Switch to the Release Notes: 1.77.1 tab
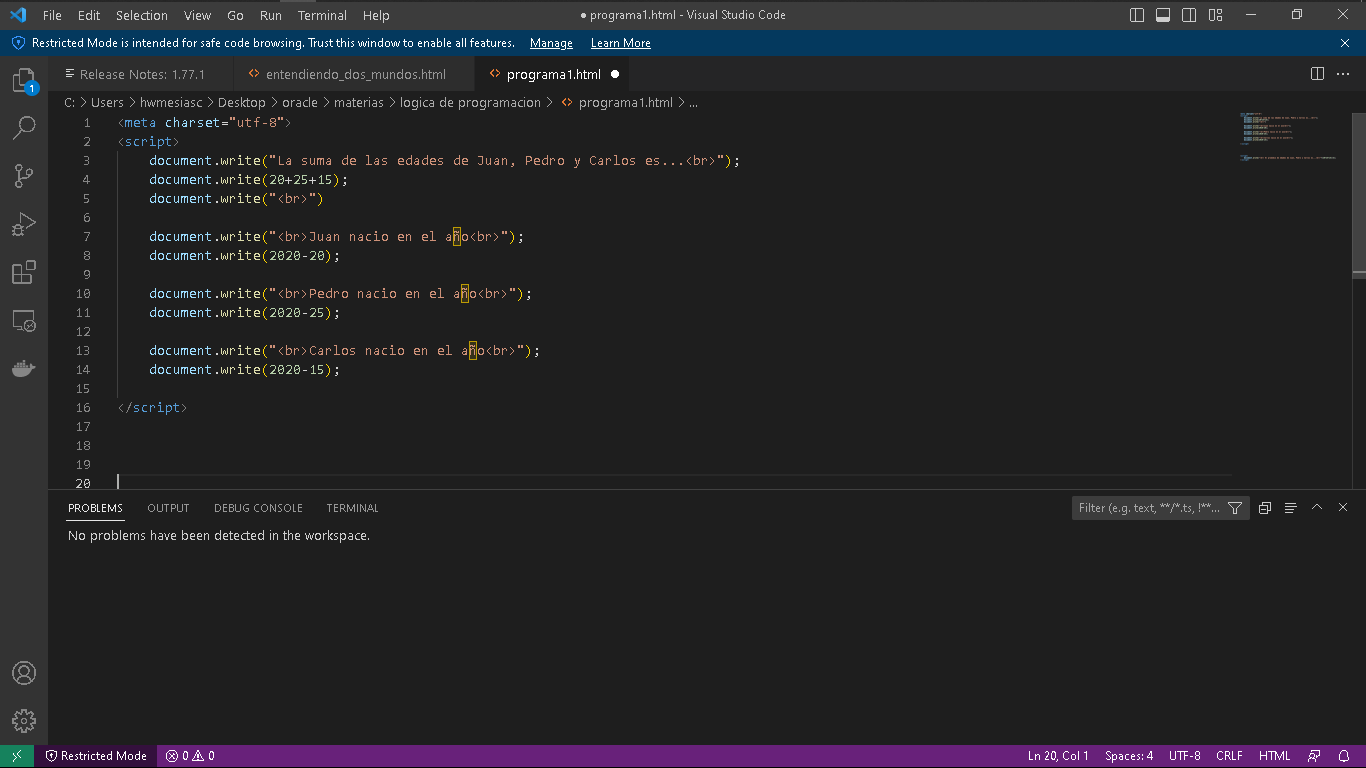This screenshot has width=1366, height=768. (x=141, y=74)
